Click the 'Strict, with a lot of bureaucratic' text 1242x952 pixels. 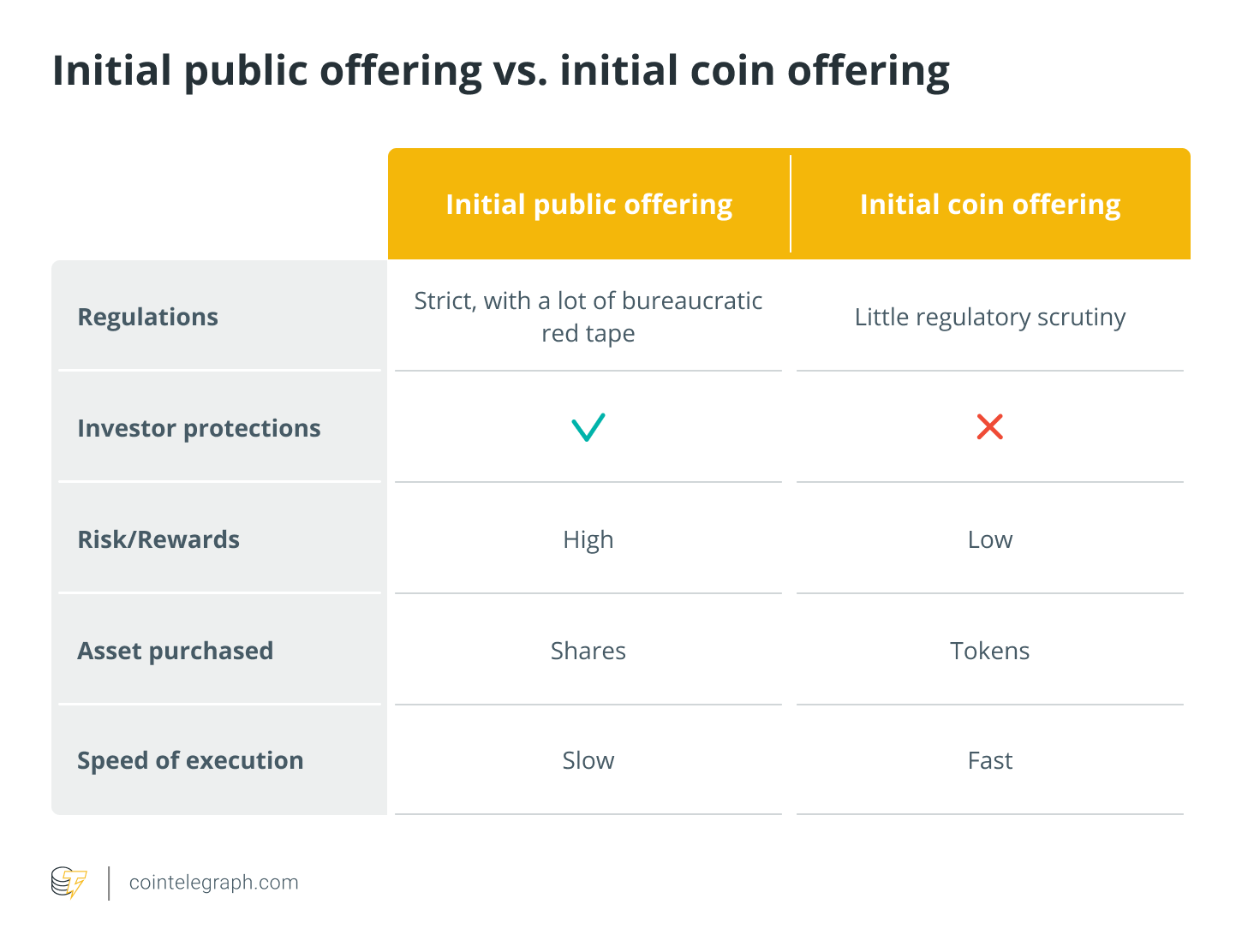click(x=588, y=301)
